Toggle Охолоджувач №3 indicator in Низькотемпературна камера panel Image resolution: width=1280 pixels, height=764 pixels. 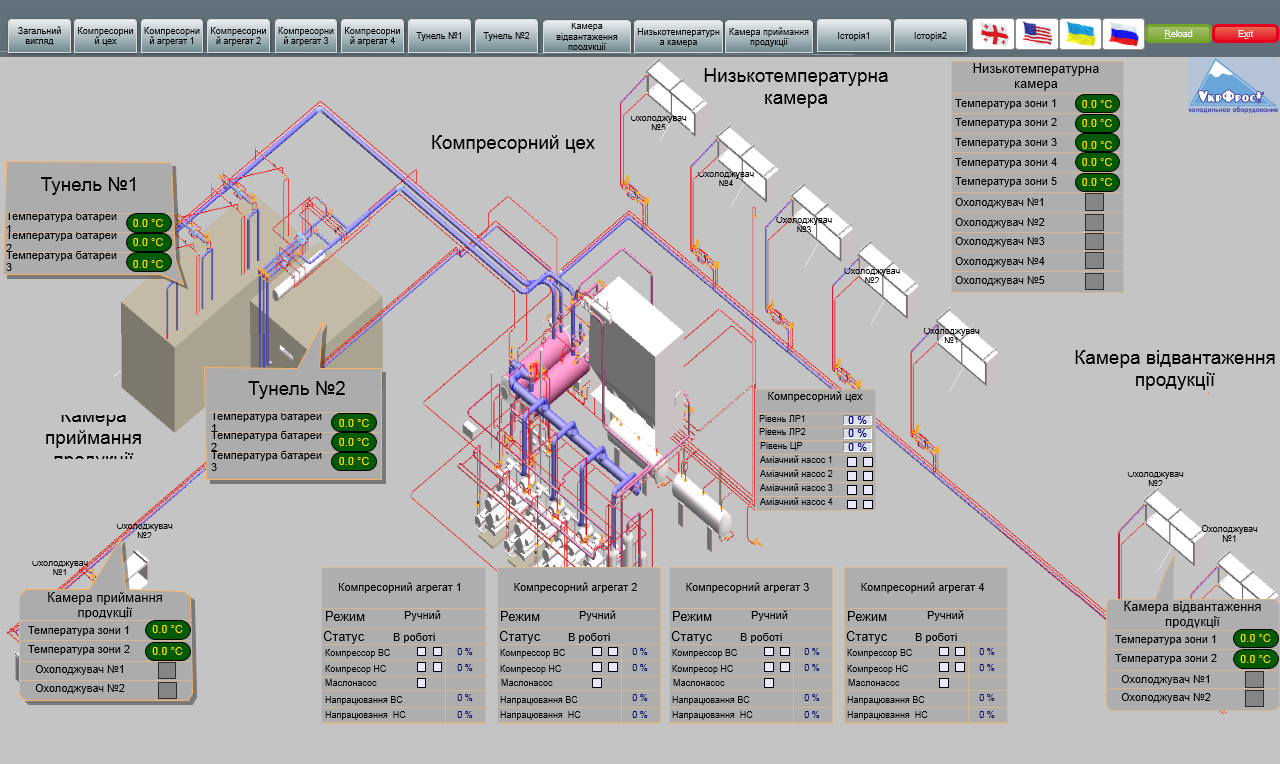pyautogui.click(x=1094, y=241)
